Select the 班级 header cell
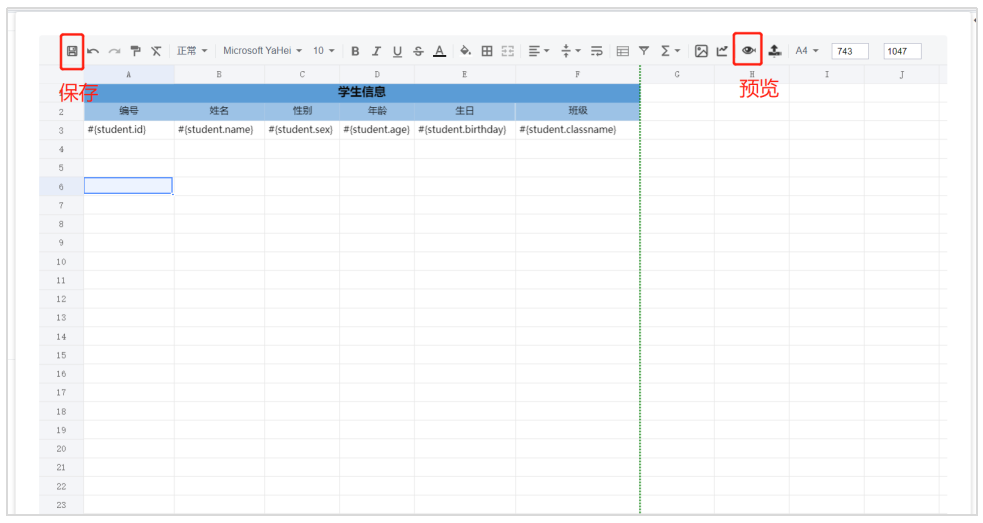Screen dimensions: 983x523 click(x=577, y=111)
